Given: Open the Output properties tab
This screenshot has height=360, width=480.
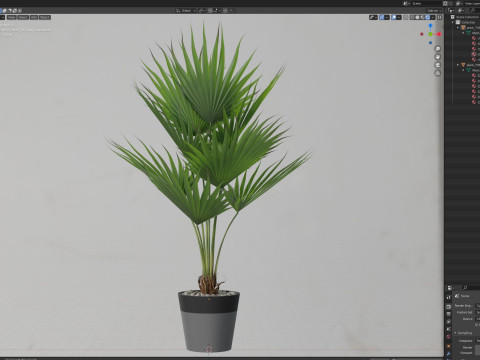Looking at the screenshot, I should coord(449,314).
